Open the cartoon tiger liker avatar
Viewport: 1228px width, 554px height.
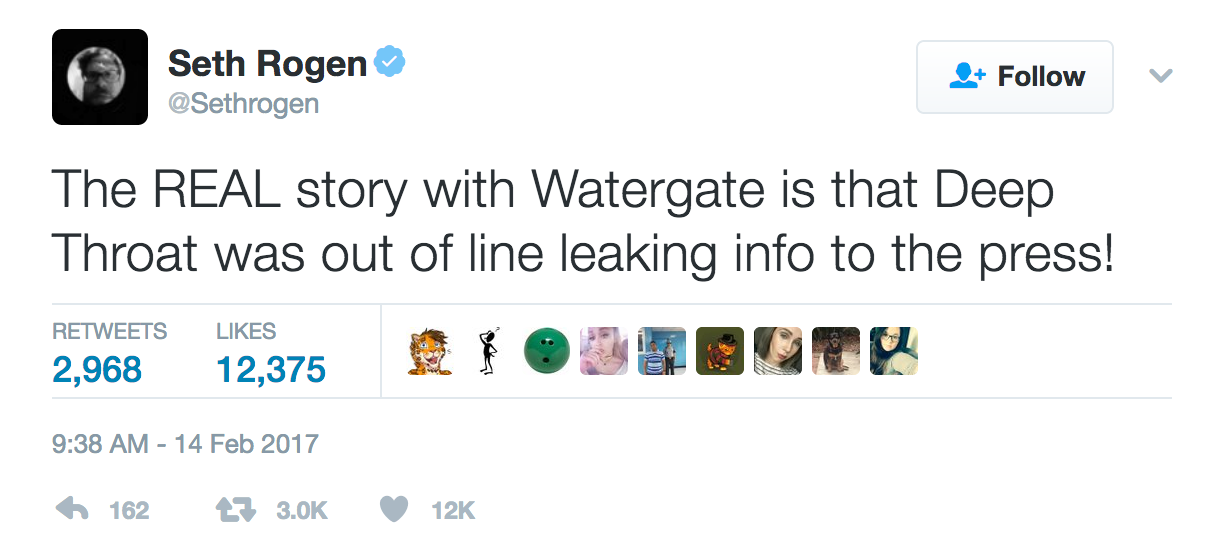coord(429,351)
